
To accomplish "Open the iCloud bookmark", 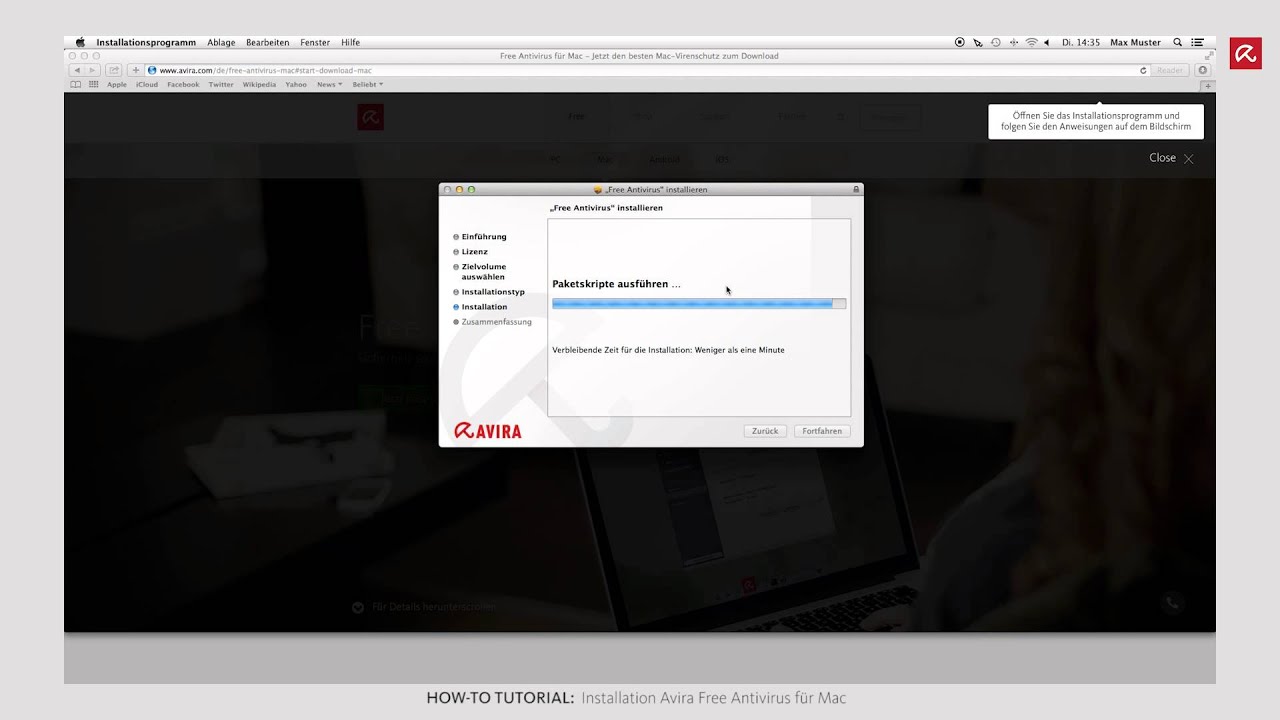I will point(147,85).
